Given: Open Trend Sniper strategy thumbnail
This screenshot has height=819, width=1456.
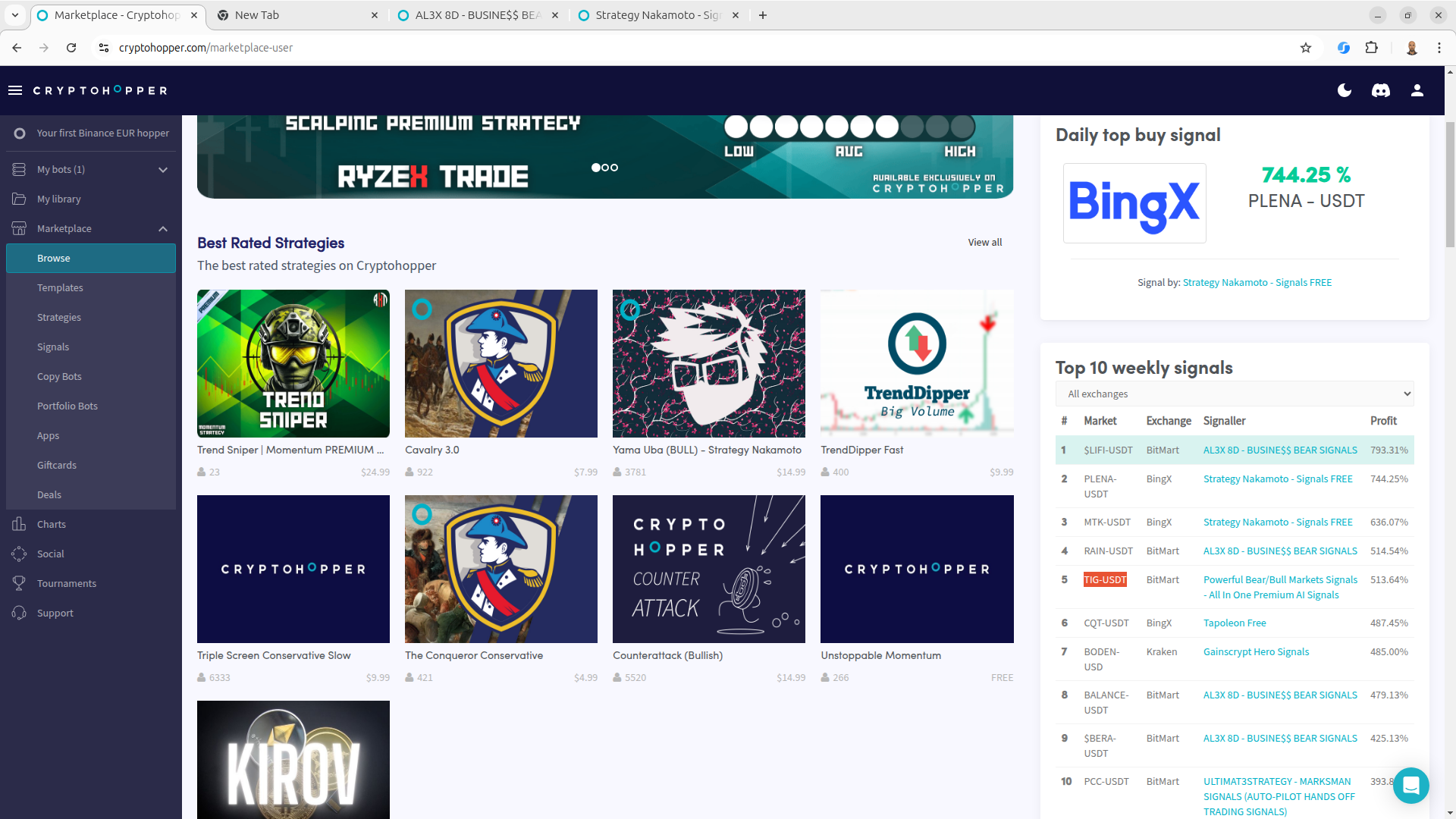Looking at the screenshot, I should (293, 363).
